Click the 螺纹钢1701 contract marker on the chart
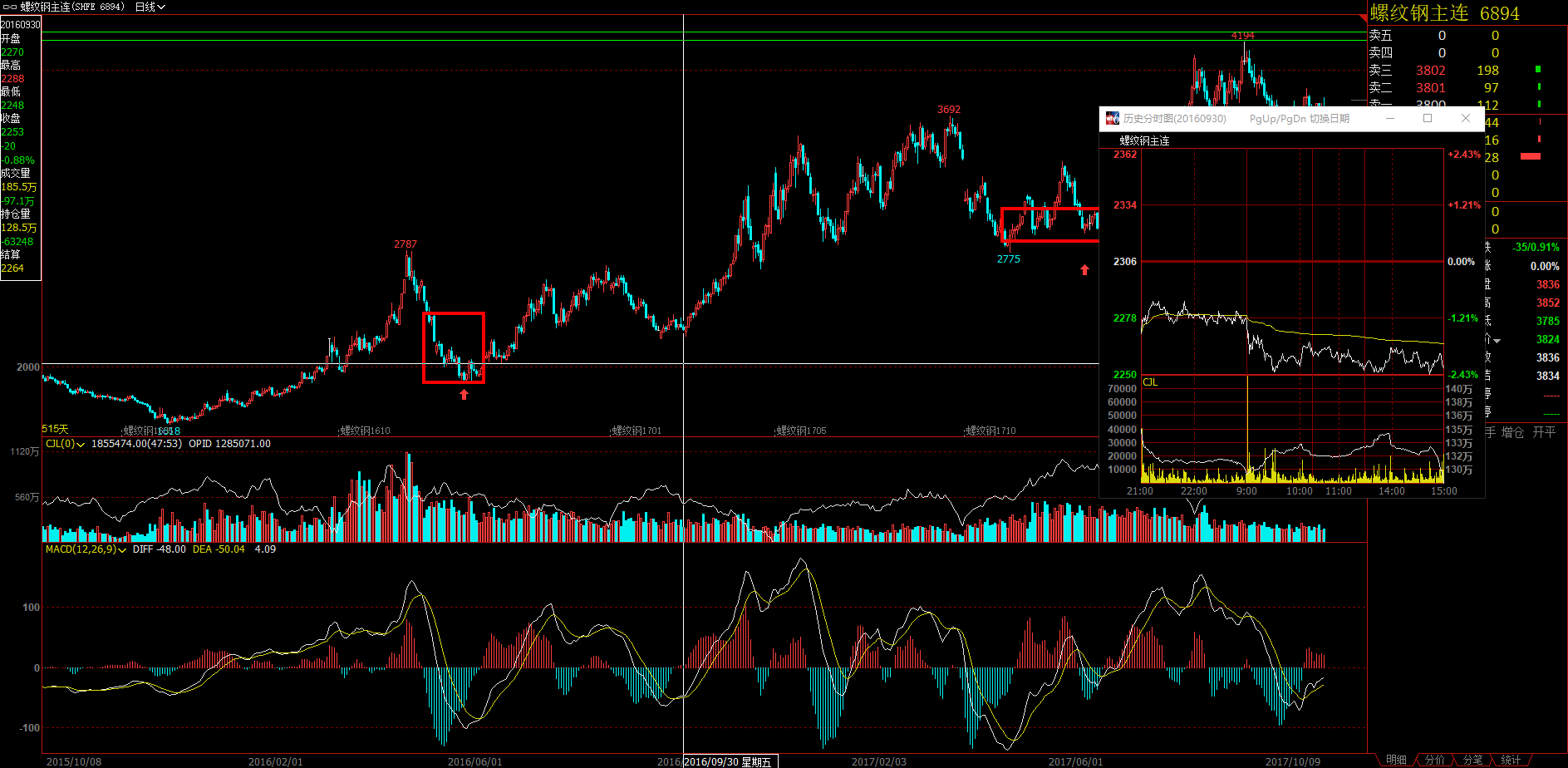The height and width of the screenshot is (768, 1568). point(636,431)
